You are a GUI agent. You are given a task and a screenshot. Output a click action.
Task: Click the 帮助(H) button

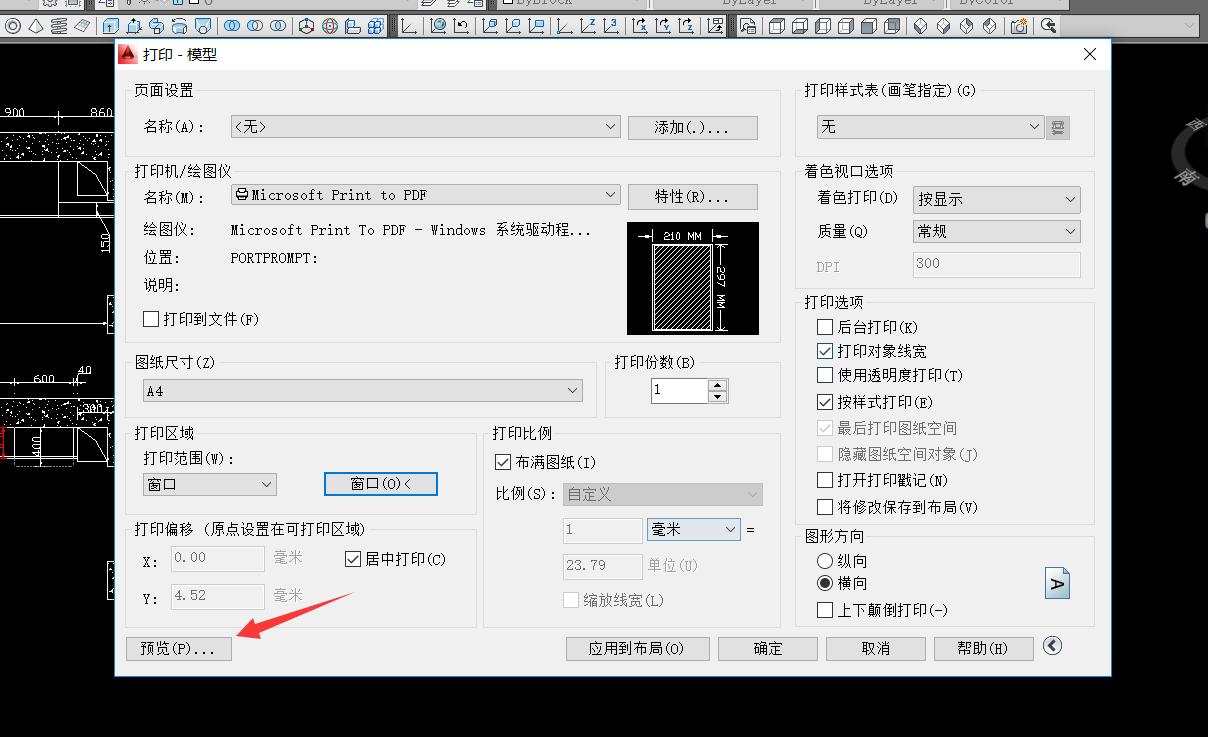point(983,649)
